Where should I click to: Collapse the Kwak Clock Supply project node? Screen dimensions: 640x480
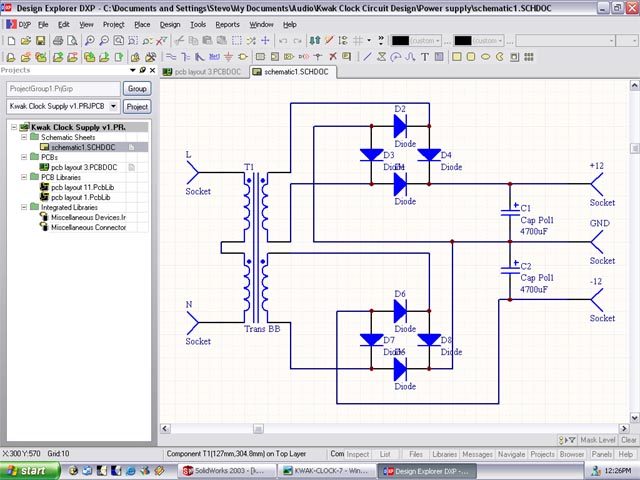[14, 127]
